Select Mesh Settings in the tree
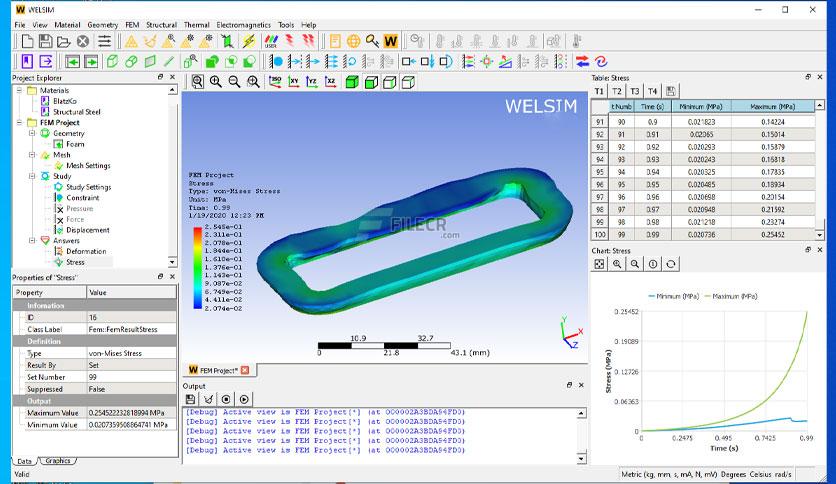The height and width of the screenshot is (484, 836). pyautogui.click(x=88, y=166)
